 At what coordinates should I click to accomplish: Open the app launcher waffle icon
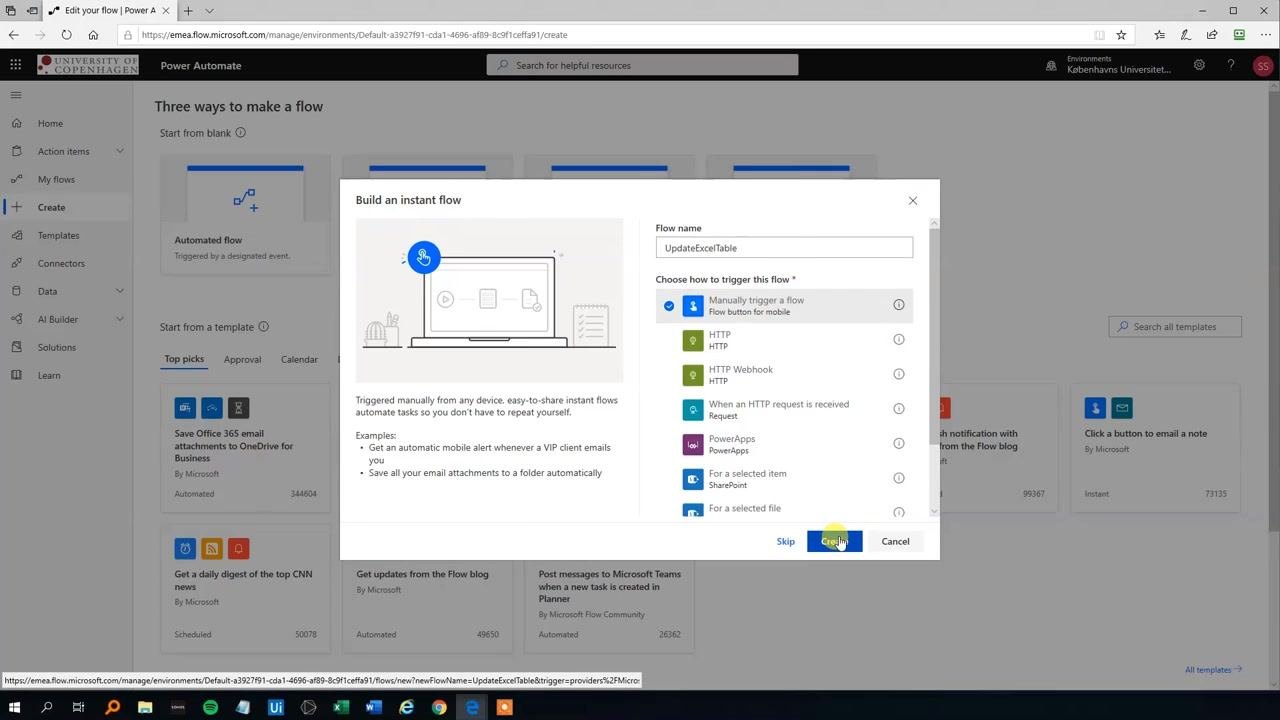15,65
